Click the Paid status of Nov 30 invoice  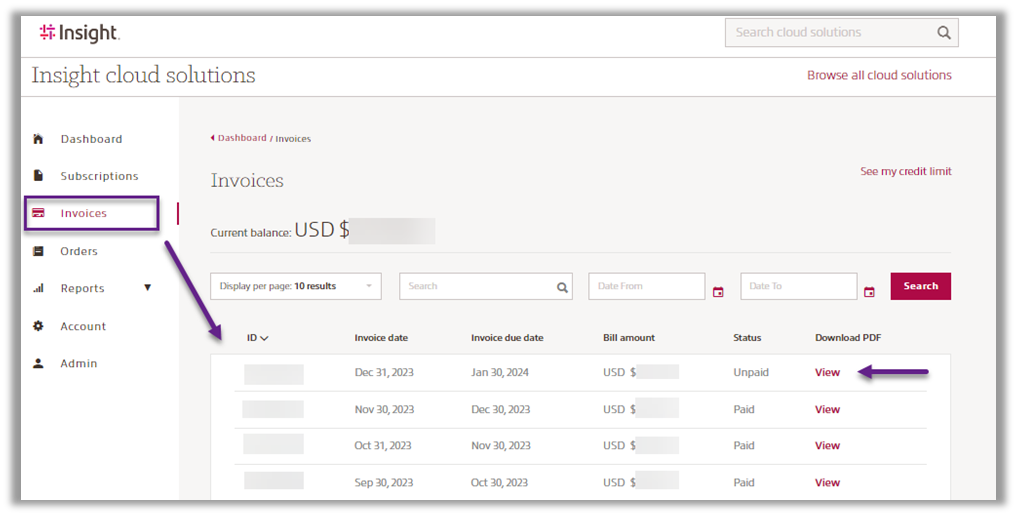[x=744, y=409]
